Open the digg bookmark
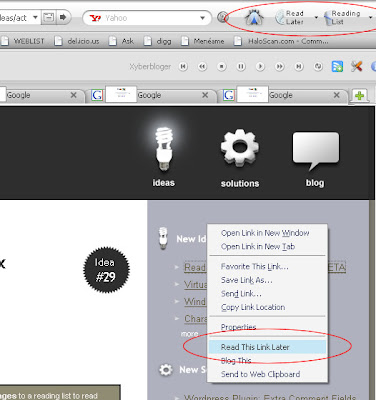This screenshot has height=400, width=376. 157,41
